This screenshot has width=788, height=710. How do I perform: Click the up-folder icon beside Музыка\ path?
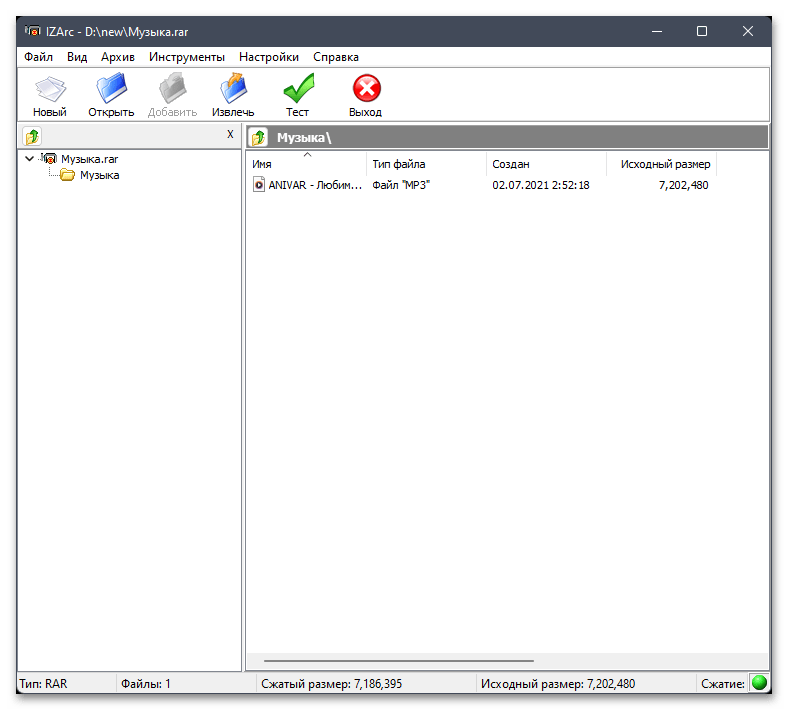(x=259, y=137)
